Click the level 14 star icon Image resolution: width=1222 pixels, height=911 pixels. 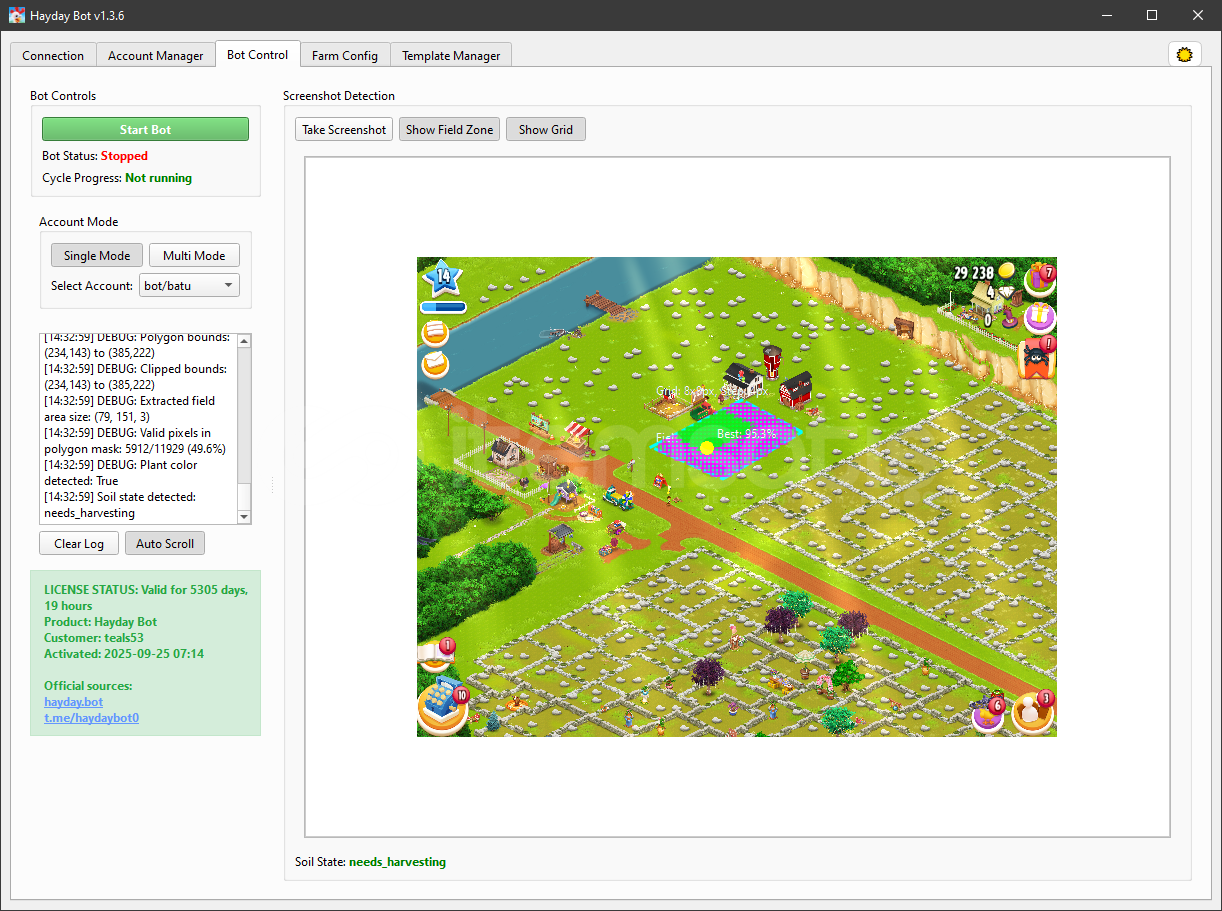442,277
